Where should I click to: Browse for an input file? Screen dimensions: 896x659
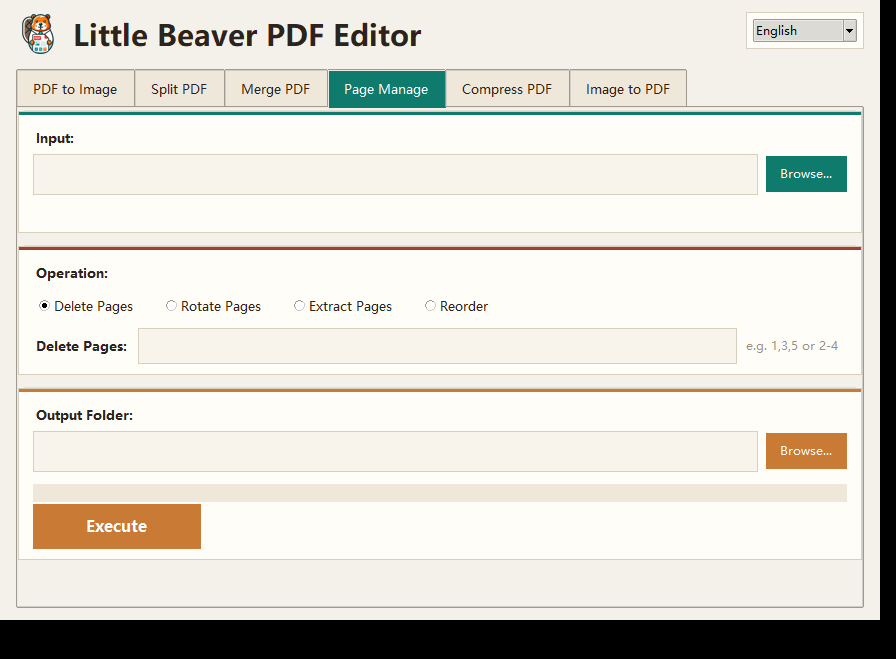coord(806,174)
